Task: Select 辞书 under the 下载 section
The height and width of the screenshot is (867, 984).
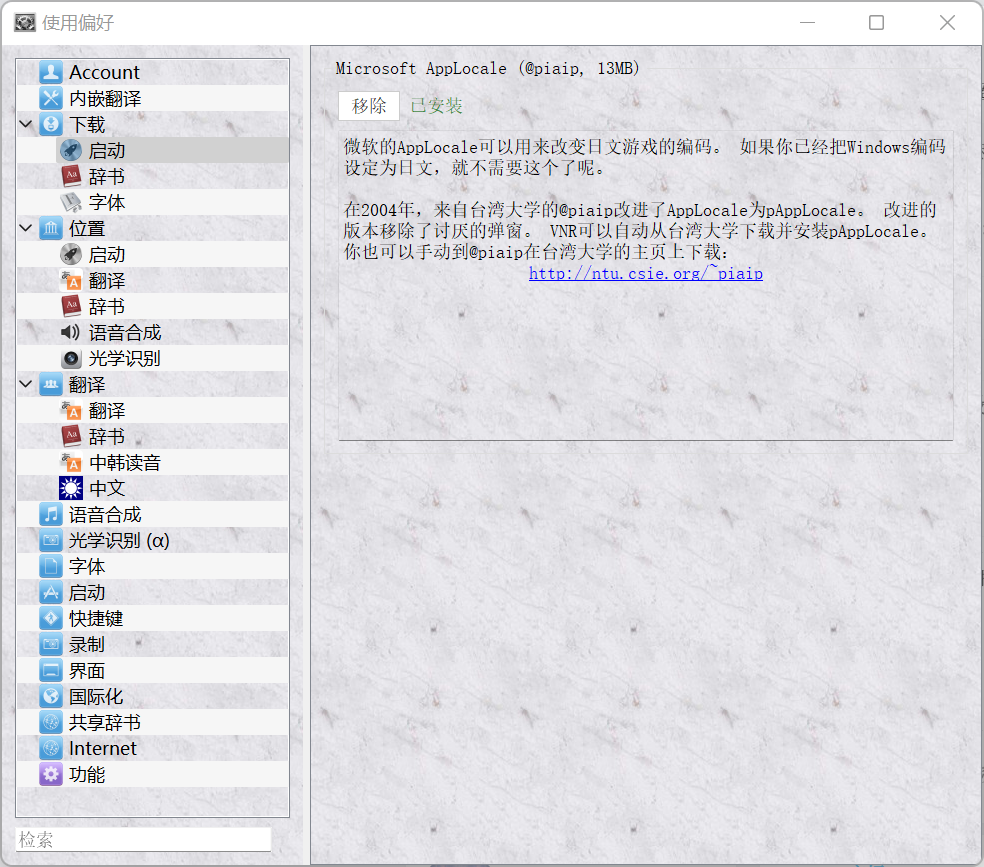Action: [106, 176]
